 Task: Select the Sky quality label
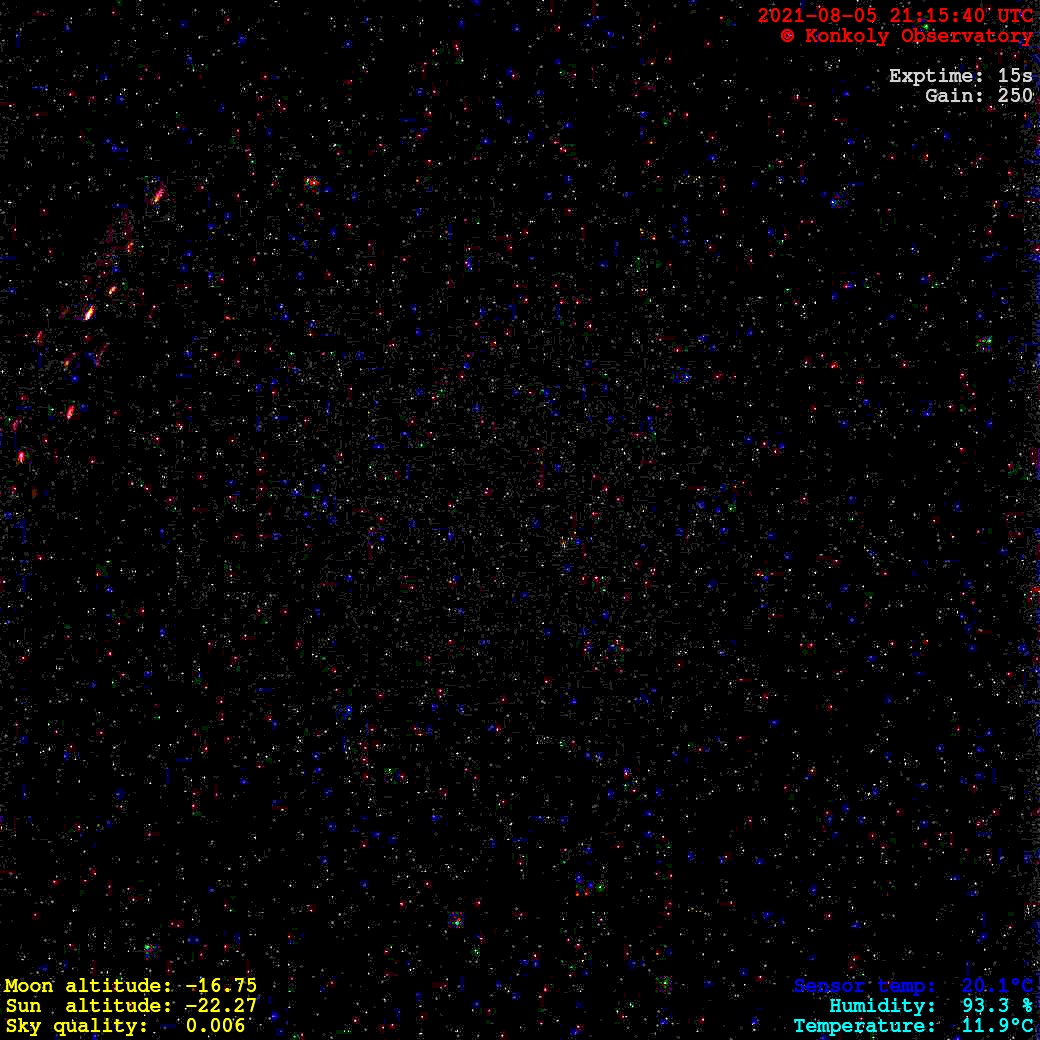(76, 1026)
